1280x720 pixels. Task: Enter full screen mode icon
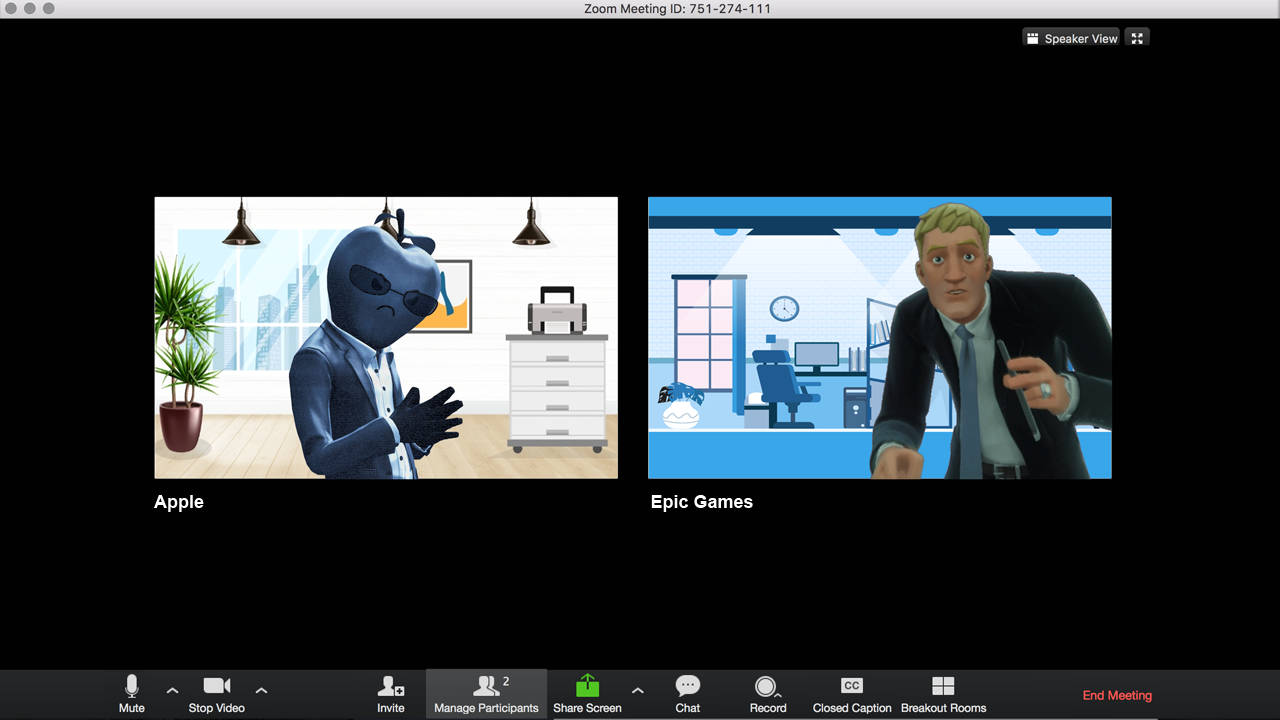1137,38
